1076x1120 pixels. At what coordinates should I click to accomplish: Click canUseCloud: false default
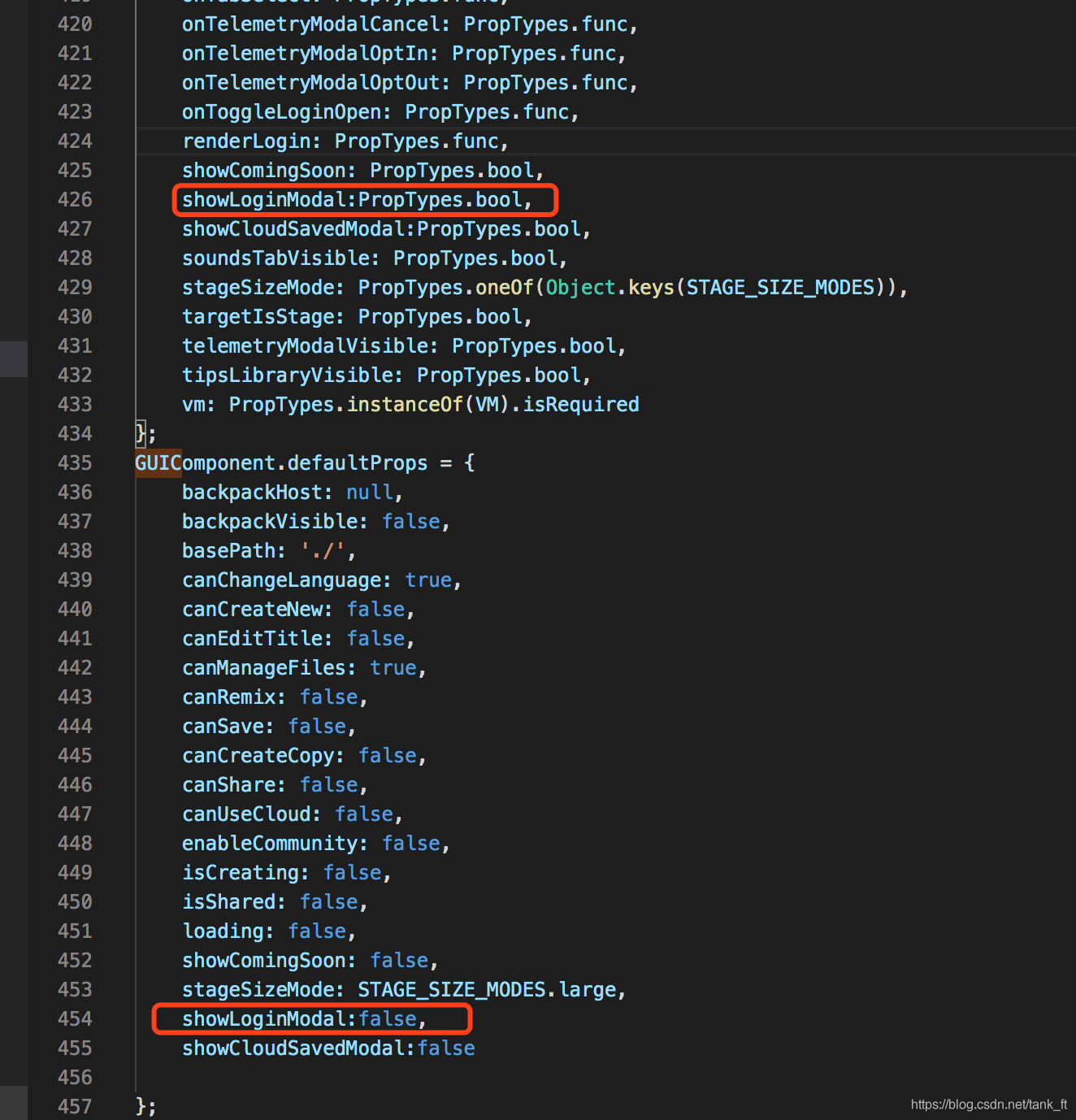click(x=293, y=814)
